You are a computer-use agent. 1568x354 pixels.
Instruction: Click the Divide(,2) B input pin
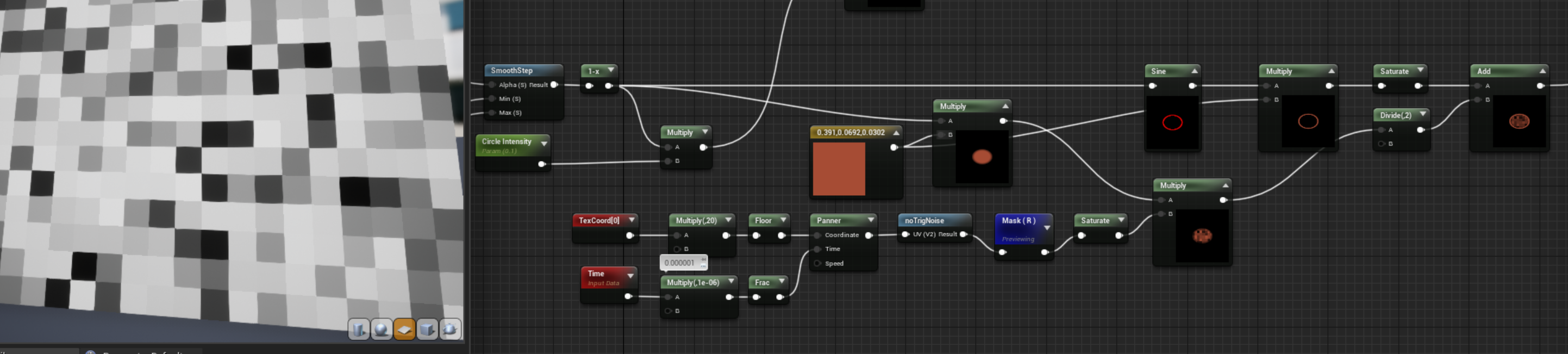point(1381,144)
